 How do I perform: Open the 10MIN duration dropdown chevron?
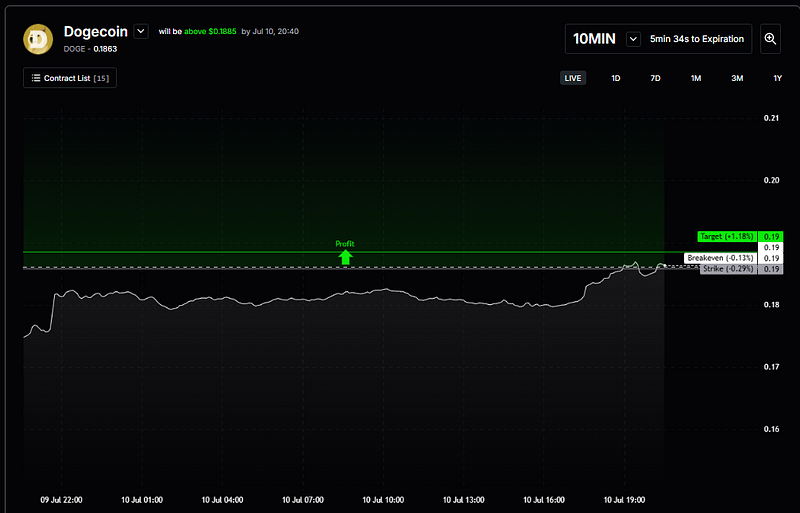[x=633, y=39]
